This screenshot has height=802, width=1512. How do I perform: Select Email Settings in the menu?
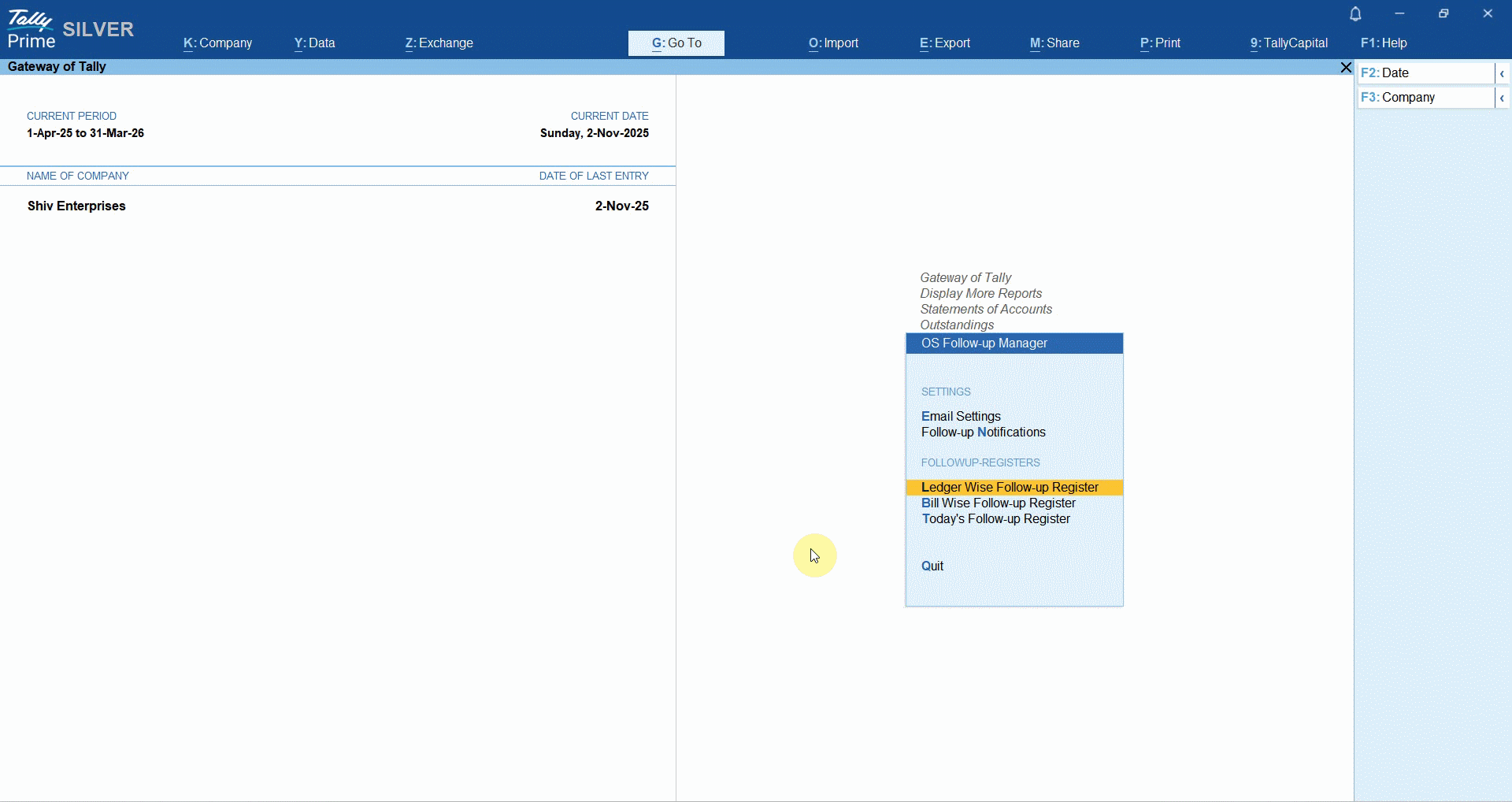961,416
